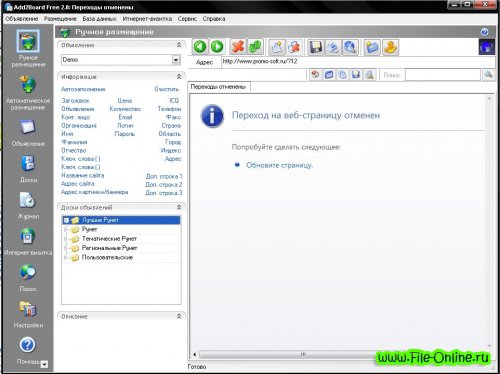The height and width of the screenshot is (374, 500).
Task: Open the База данных menu
Action: pyautogui.click(x=100, y=19)
